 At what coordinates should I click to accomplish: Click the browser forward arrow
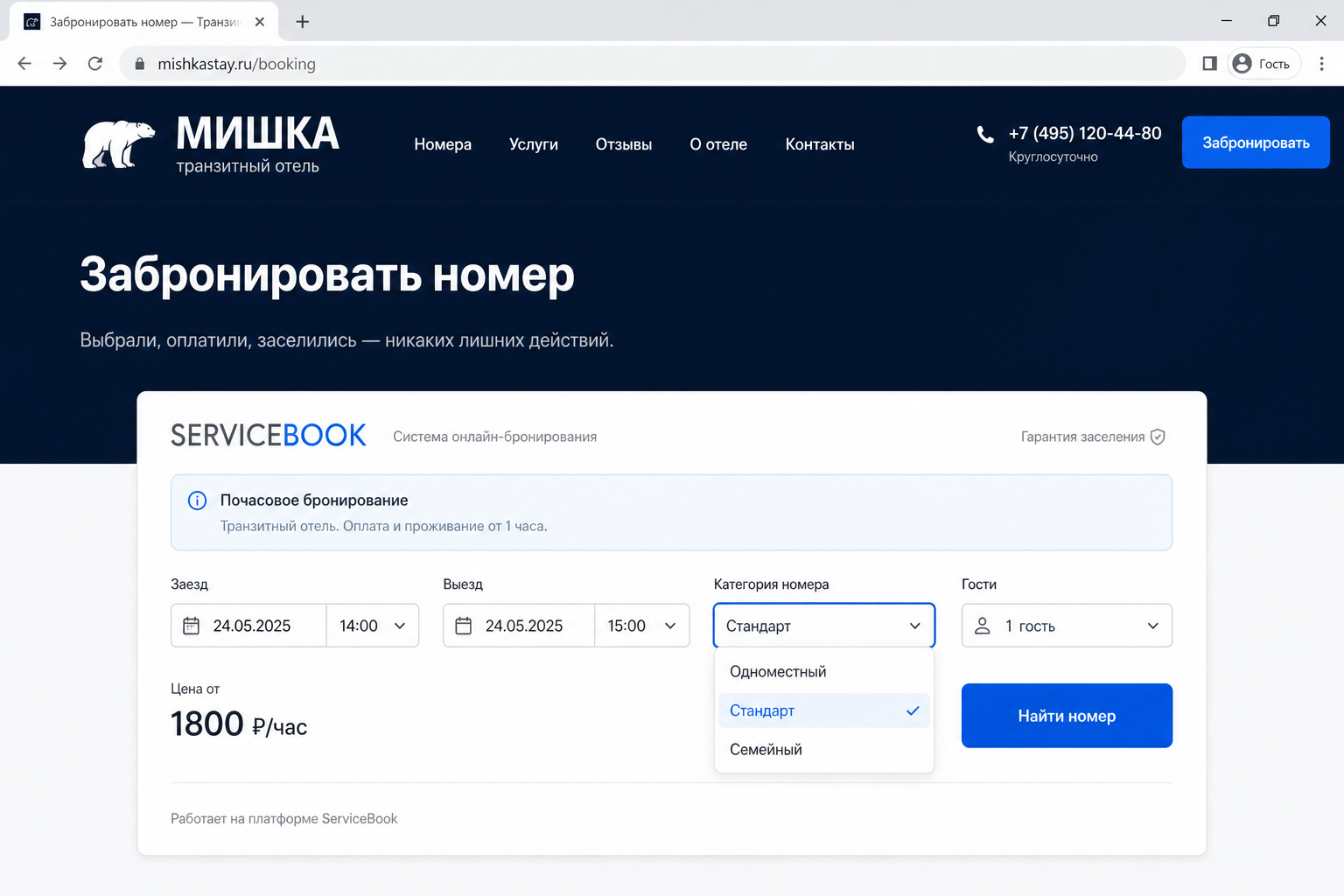point(59,64)
